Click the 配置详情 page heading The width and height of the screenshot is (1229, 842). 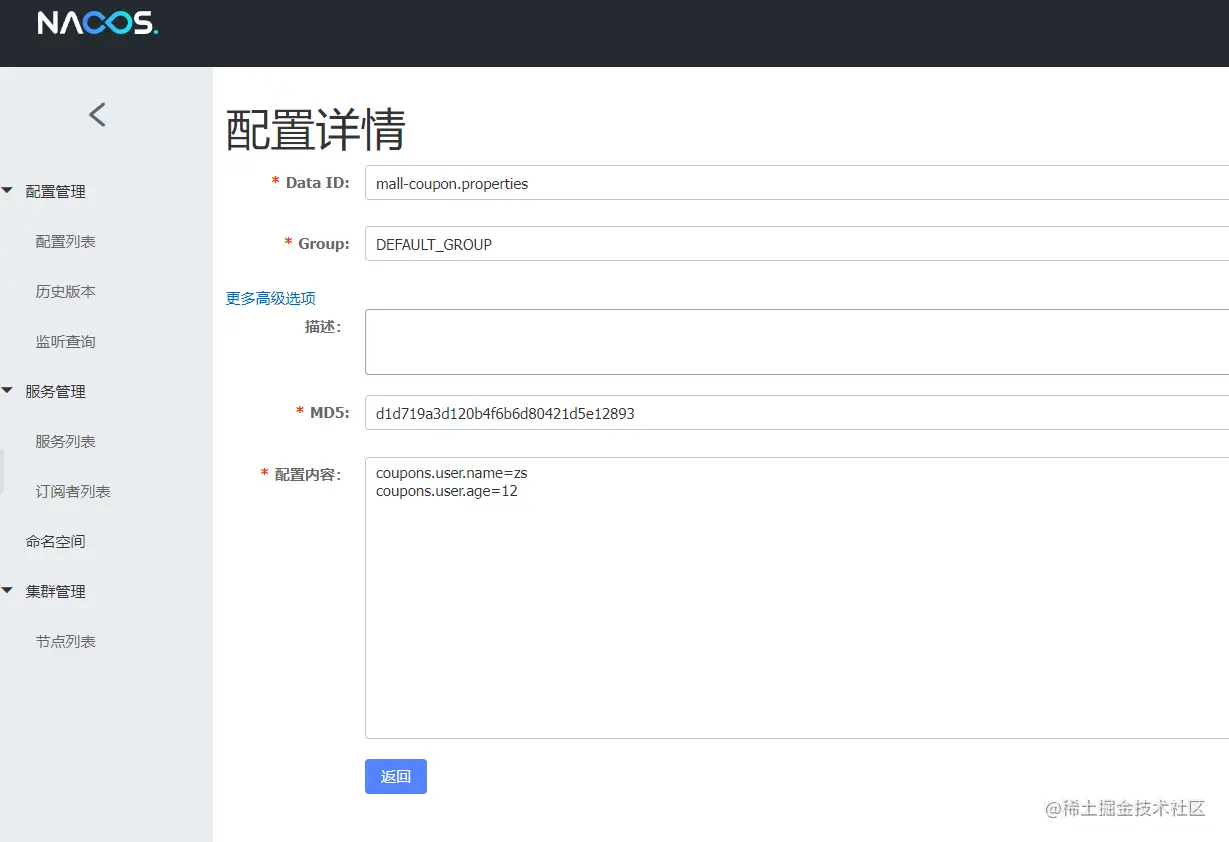point(316,130)
